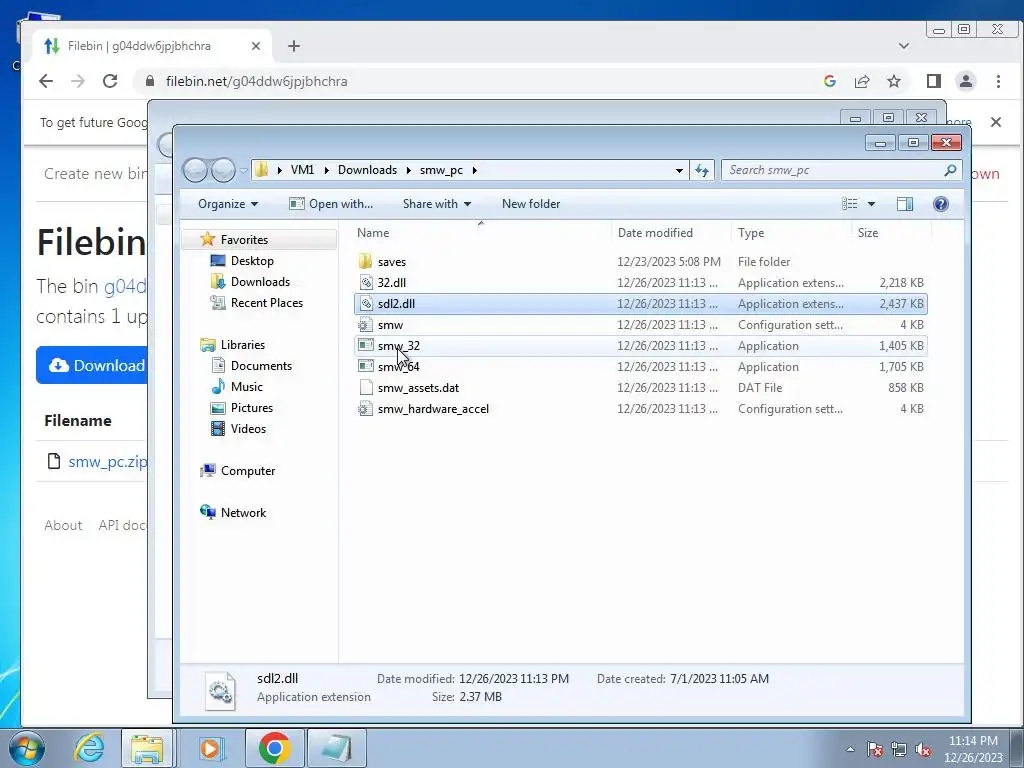The height and width of the screenshot is (768, 1024).
Task: Refresh the smw_pc folder view
Action: pos(702,170)
